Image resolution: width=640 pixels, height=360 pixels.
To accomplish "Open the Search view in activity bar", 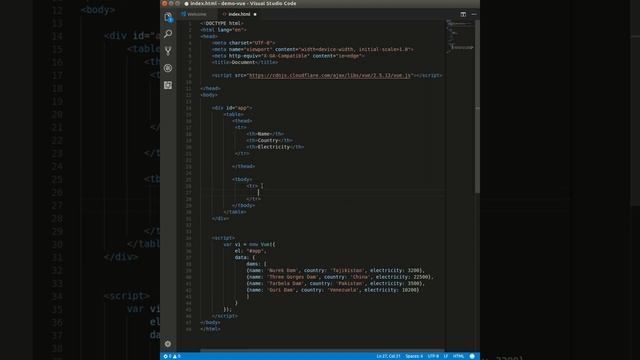I will 168,33.
